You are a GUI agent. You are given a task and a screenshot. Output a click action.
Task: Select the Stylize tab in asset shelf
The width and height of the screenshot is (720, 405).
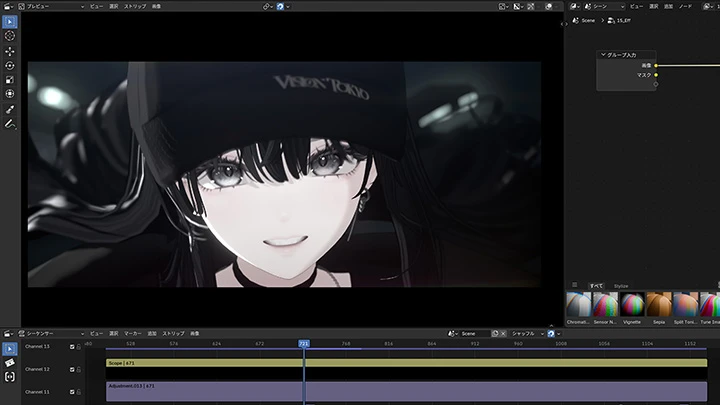click(x=621, y=286)
